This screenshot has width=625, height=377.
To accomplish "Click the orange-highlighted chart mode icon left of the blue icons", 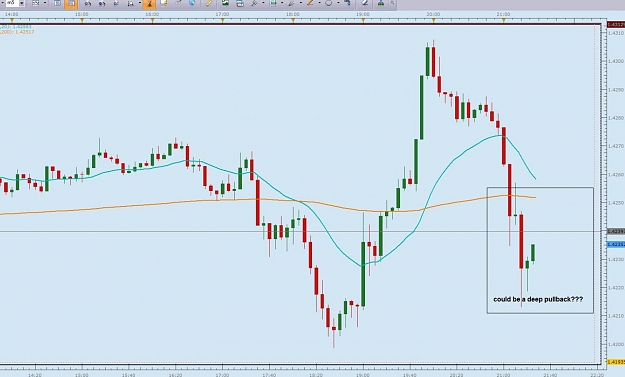I will click(71, 4).
